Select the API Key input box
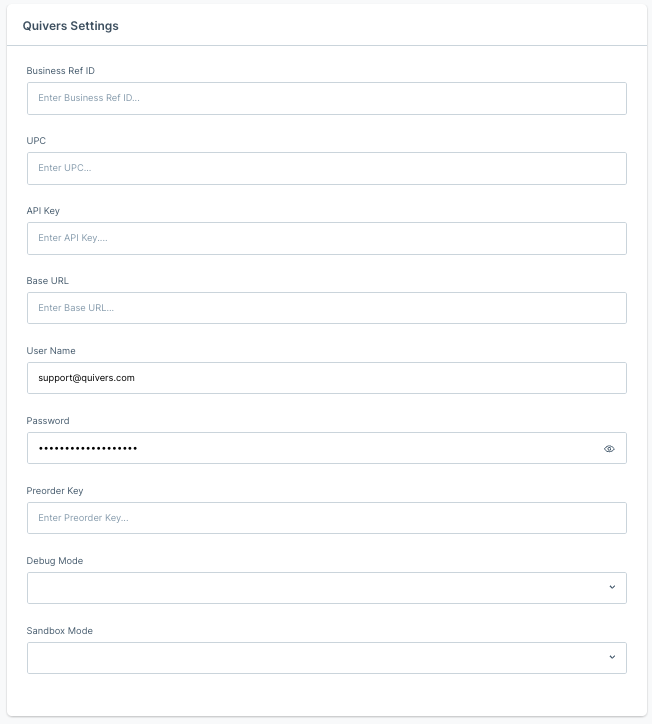Screen dimensions: 652x724 click(x=326, y=238)
